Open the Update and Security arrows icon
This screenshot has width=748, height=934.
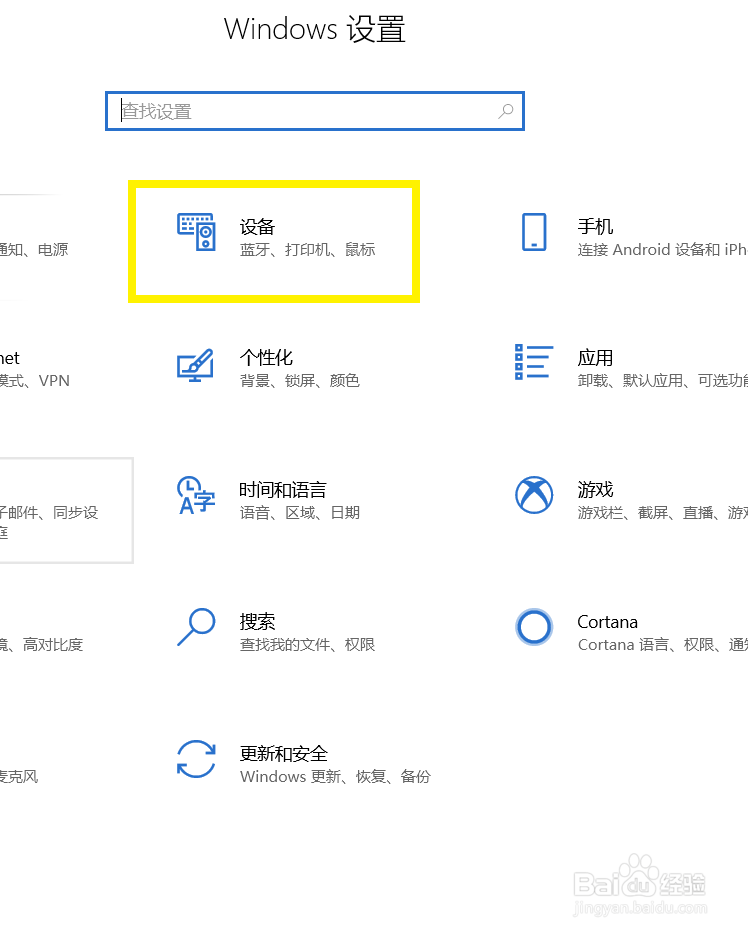[196, 759]
